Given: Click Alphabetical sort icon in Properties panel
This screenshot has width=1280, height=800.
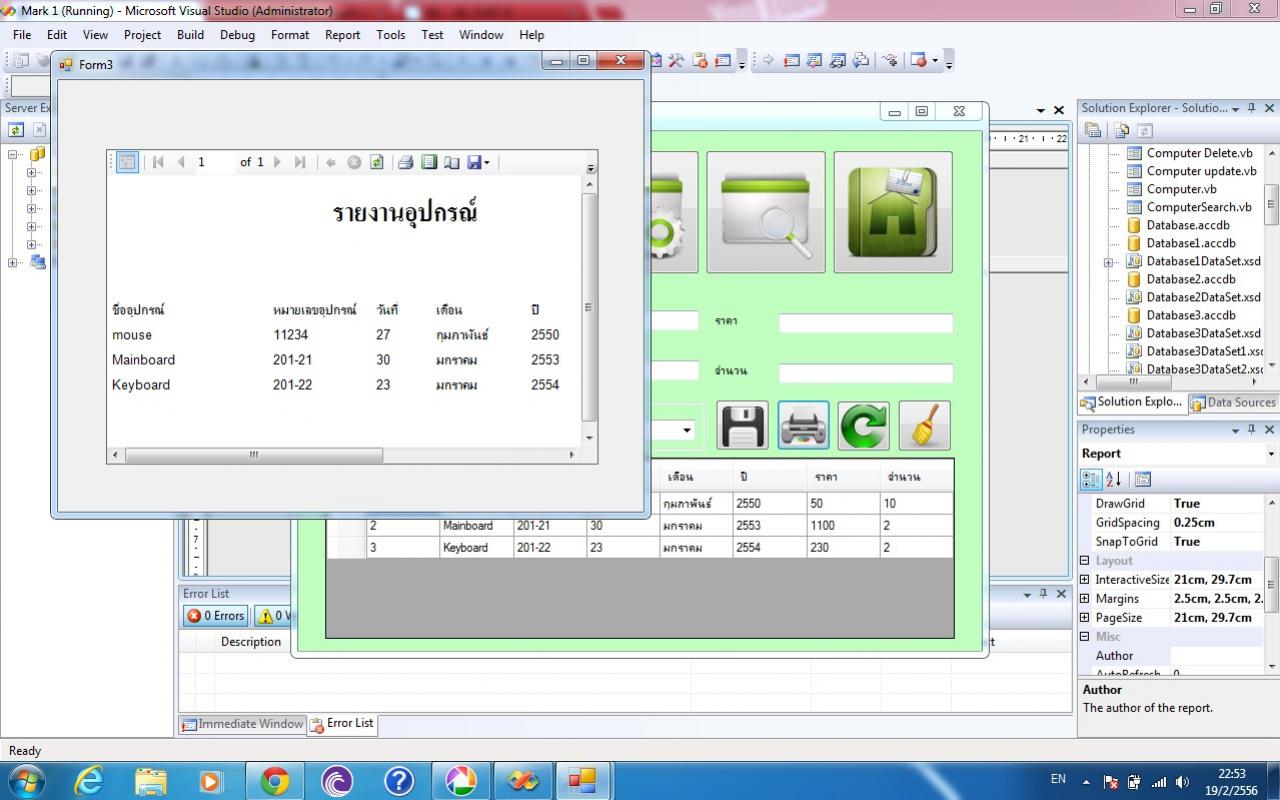Looking at the screenshot, I should 1114,480.
